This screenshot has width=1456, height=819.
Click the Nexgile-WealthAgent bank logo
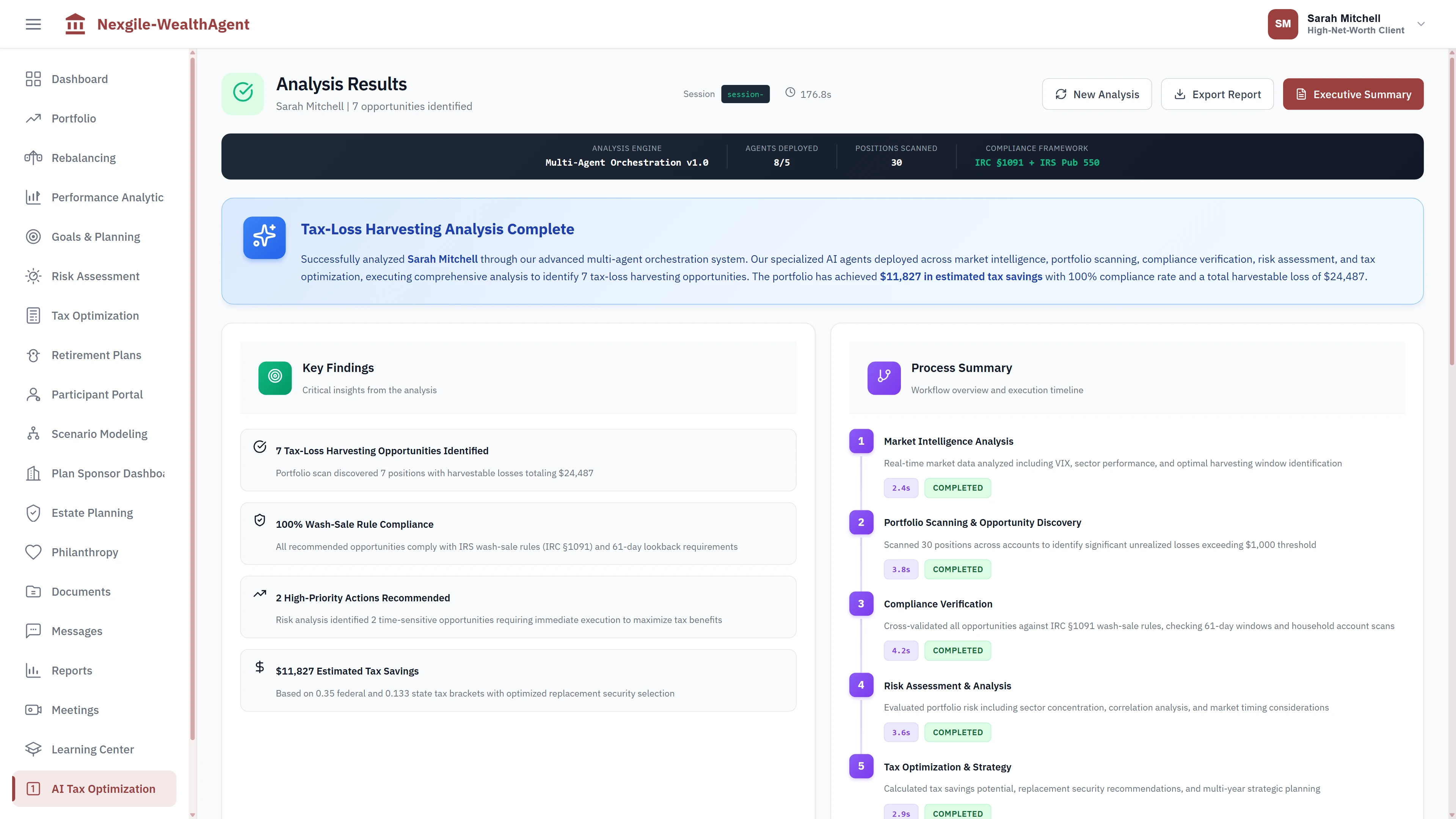[75, 24]
